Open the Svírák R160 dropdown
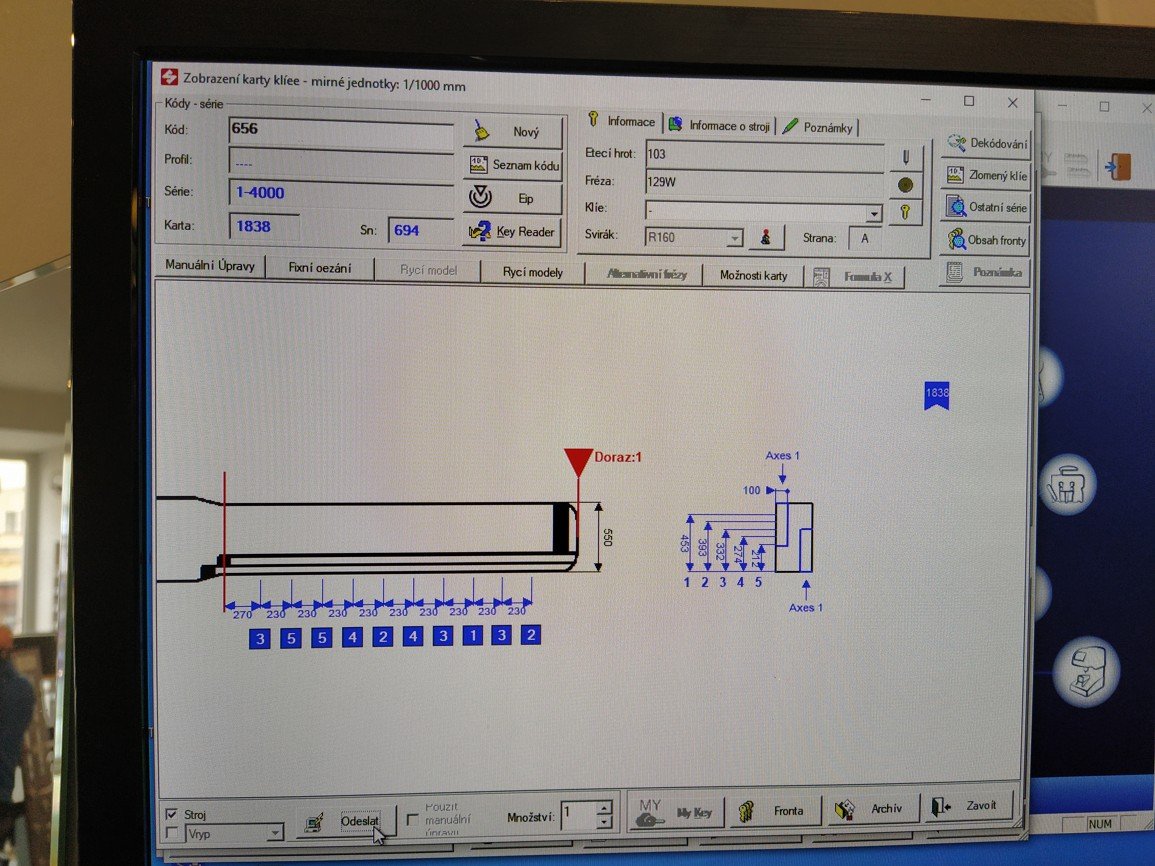 click(735, 238)
